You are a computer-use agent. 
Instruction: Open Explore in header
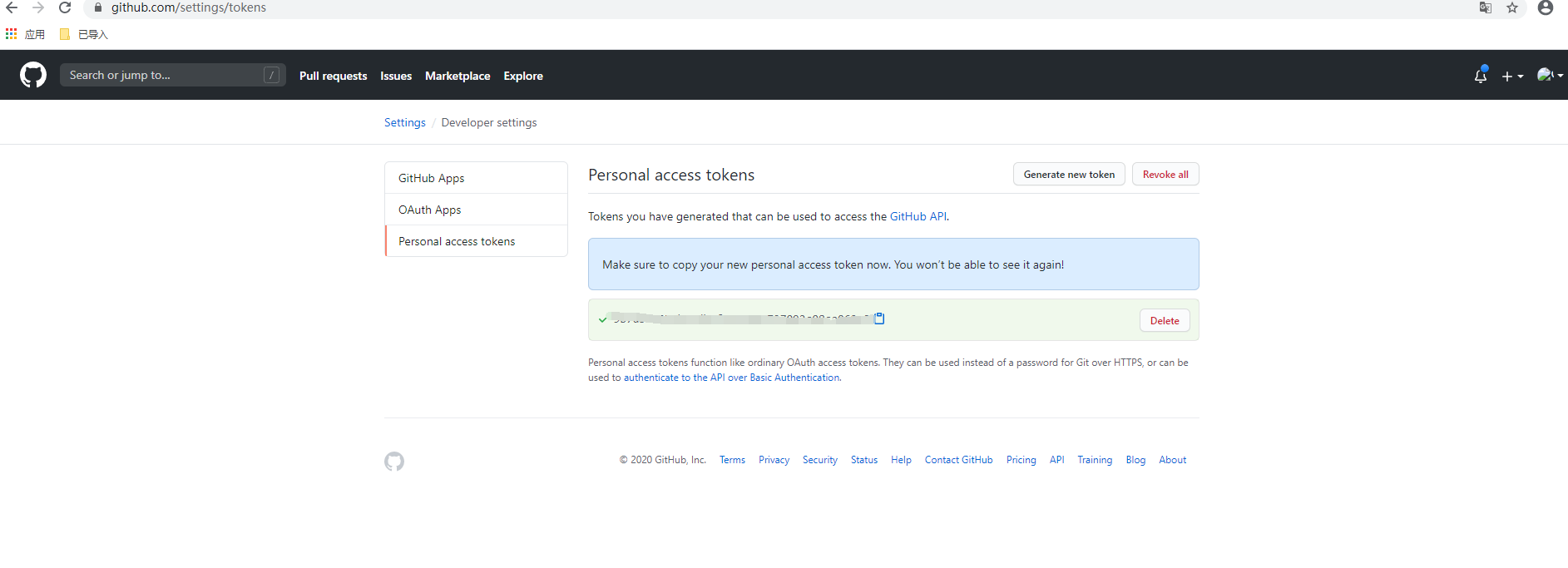pyautogui.click(x=523, y=76)
